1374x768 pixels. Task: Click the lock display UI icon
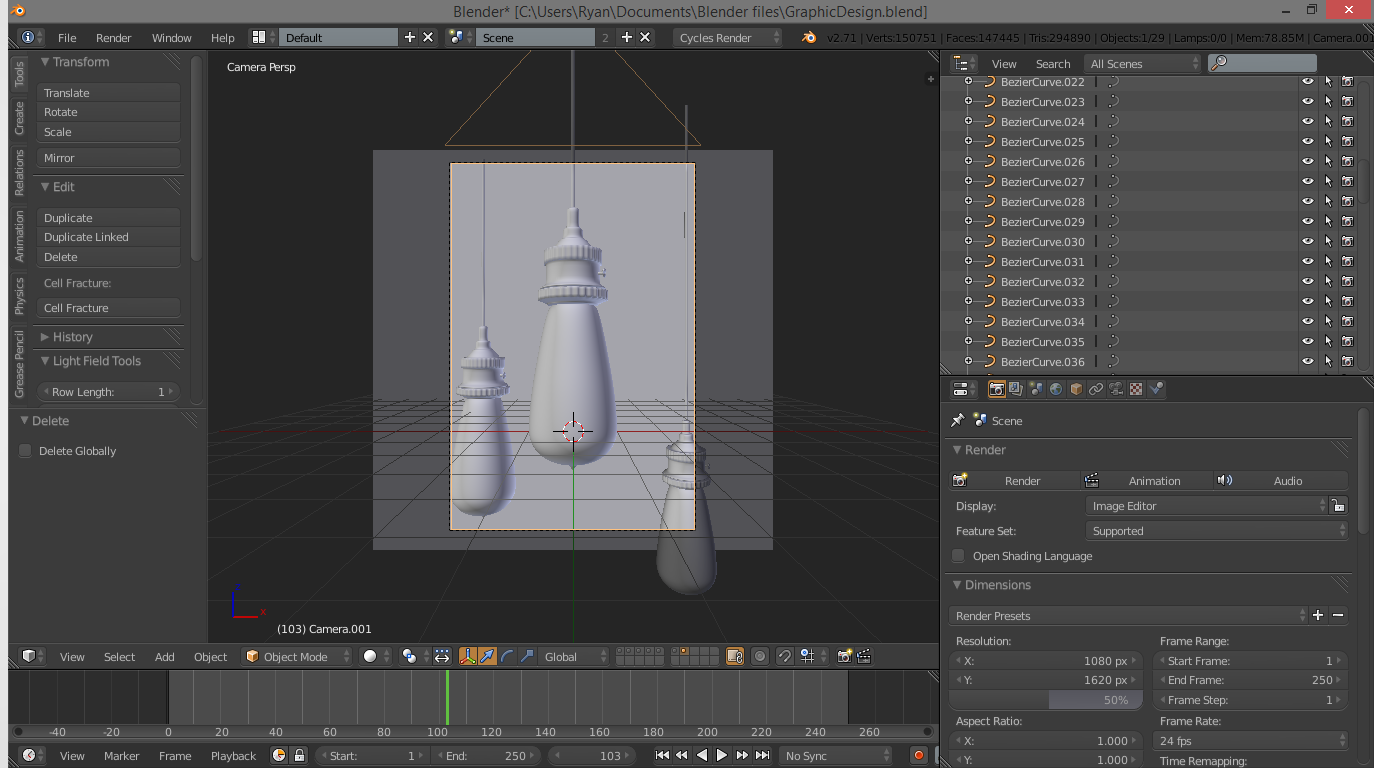(x=1338, y=506)
